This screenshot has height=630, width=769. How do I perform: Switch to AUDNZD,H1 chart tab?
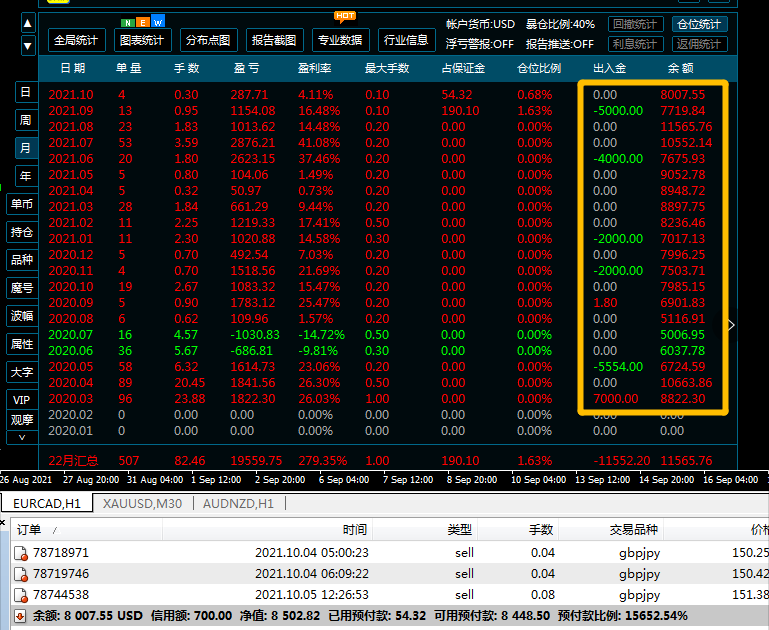238,504
